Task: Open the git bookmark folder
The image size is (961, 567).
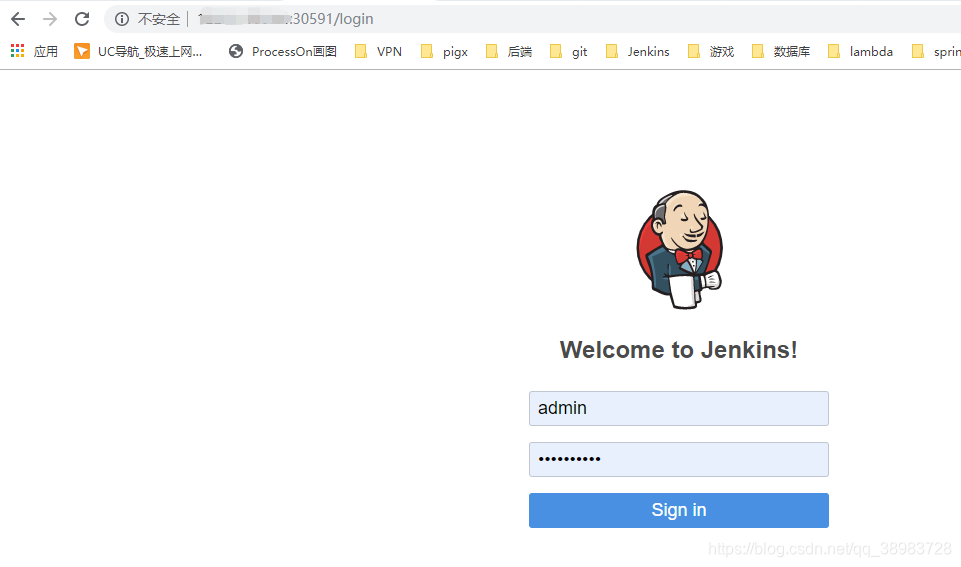Action: (x=569, y=51)
